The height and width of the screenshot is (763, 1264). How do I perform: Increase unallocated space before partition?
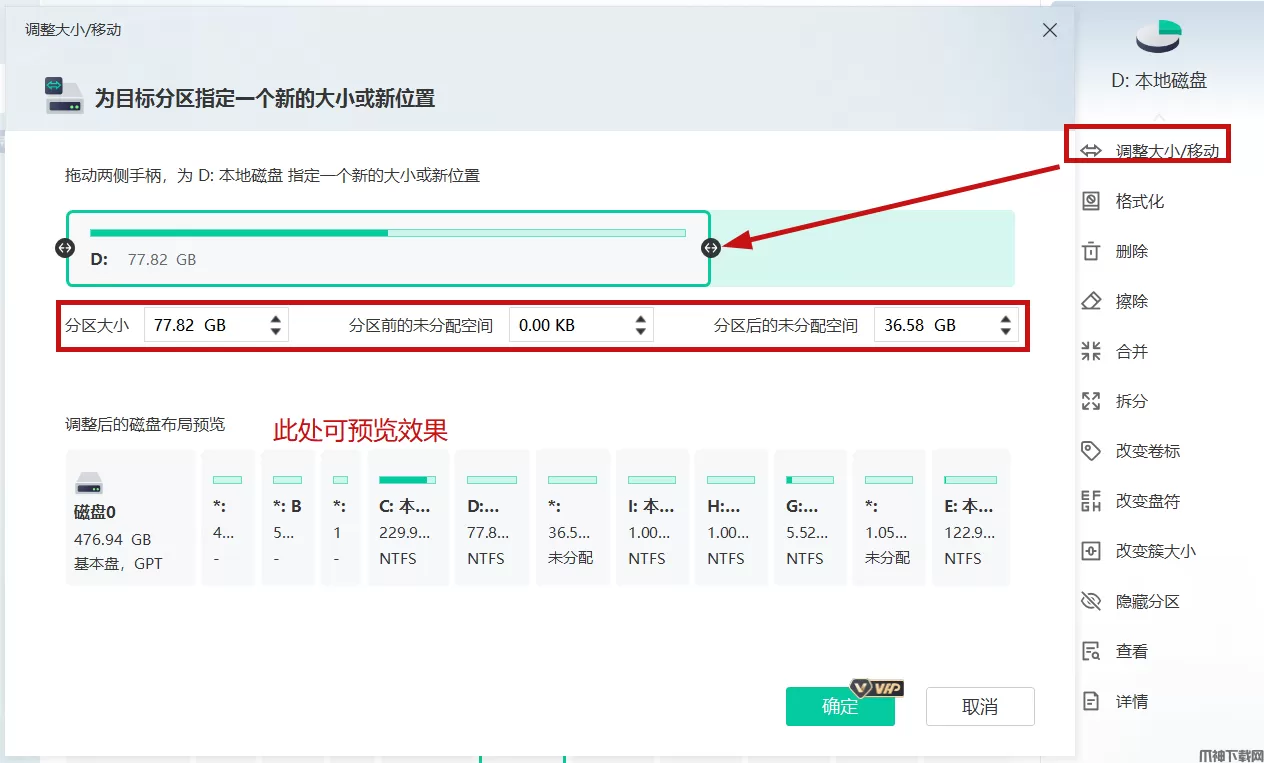(x=641, y=319)
